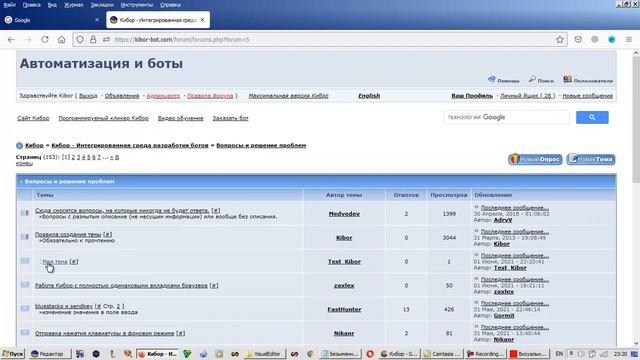Open Ваш Профиль link

(472, 96)
